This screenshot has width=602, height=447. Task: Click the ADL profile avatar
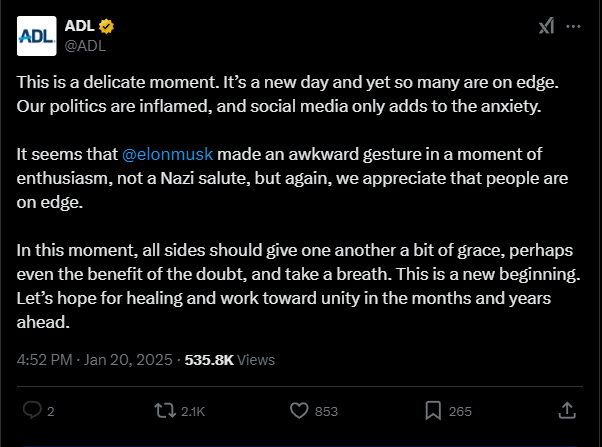[x=35, y=35]
